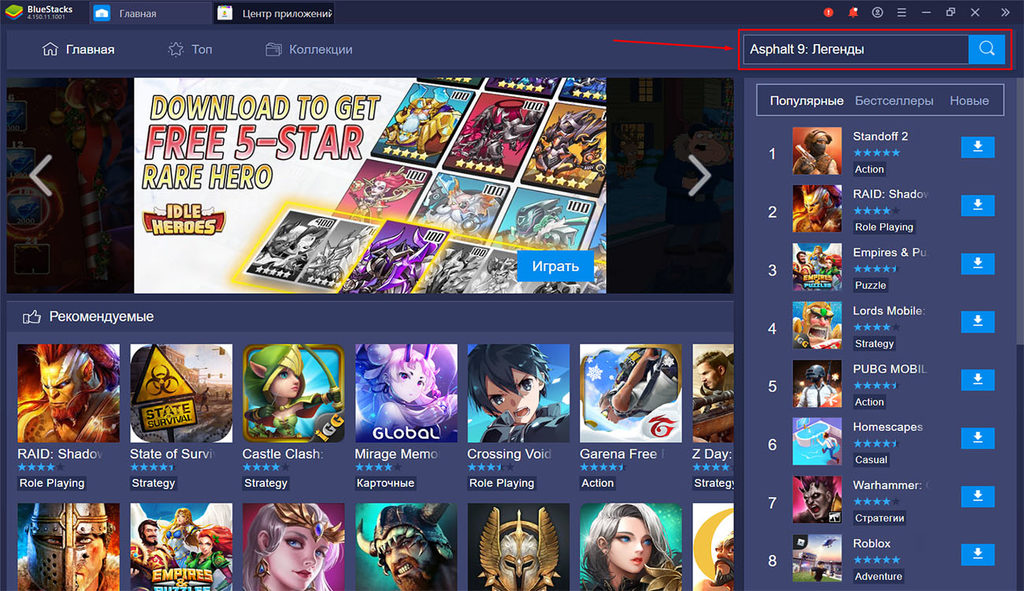Open the PUBG MOBILE thumbnail in list
This screenshot has height=591, width=1024.
coord(817,383)
